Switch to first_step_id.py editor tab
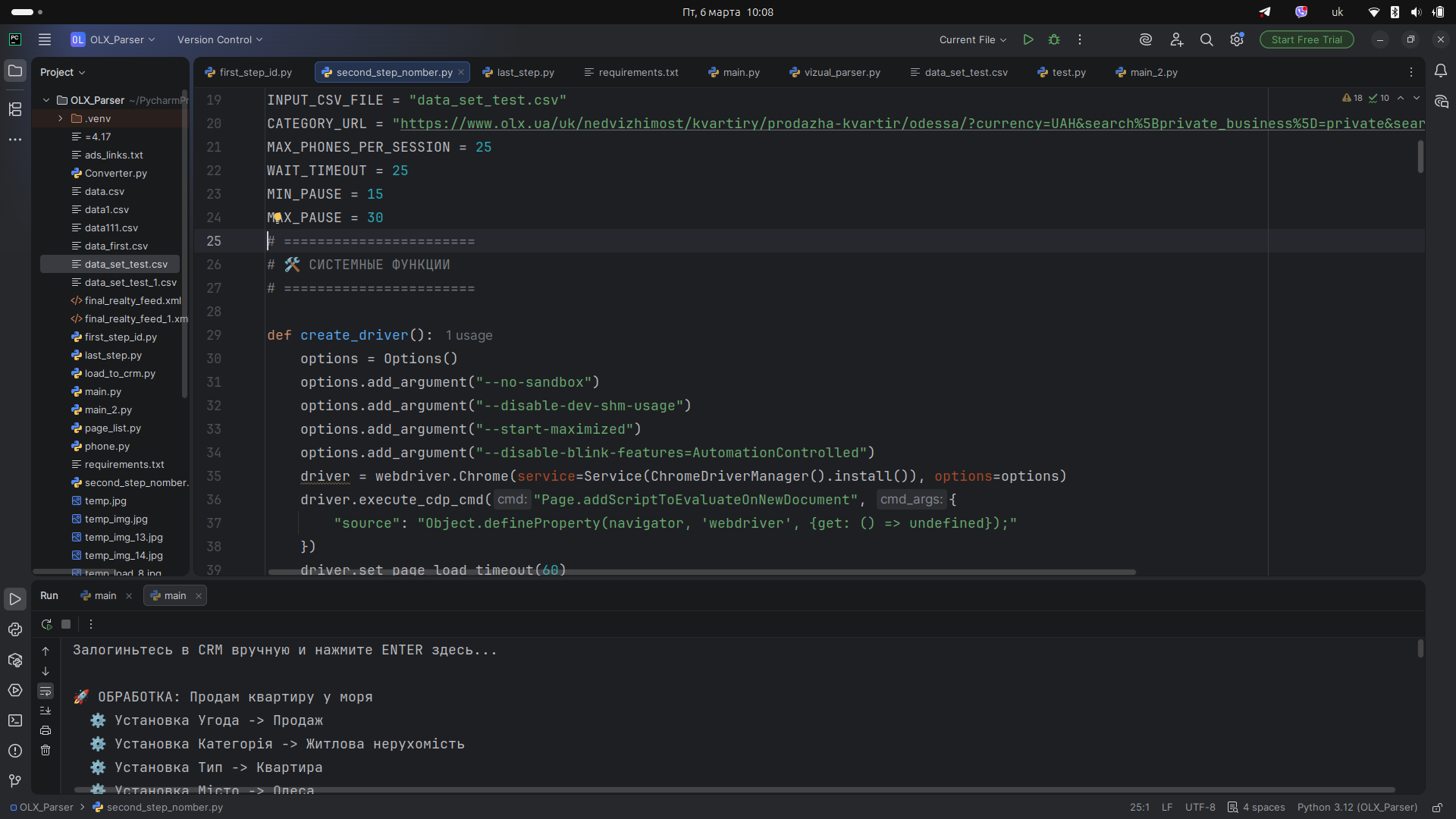 coord(249,72)
